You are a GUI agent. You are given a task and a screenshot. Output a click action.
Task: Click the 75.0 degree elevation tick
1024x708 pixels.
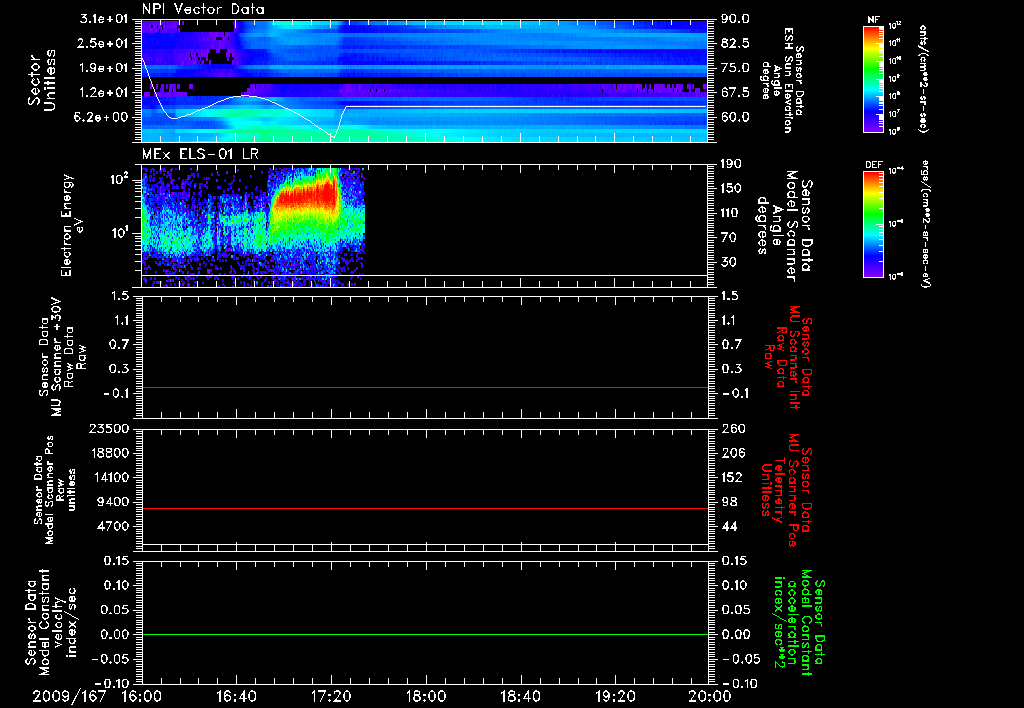pos(735,68)
